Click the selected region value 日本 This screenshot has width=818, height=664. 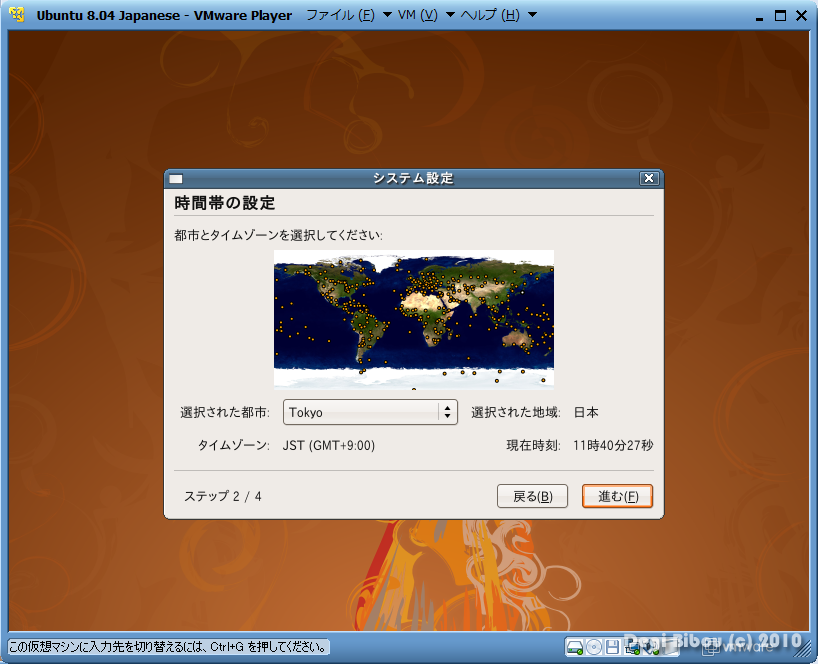586,413
